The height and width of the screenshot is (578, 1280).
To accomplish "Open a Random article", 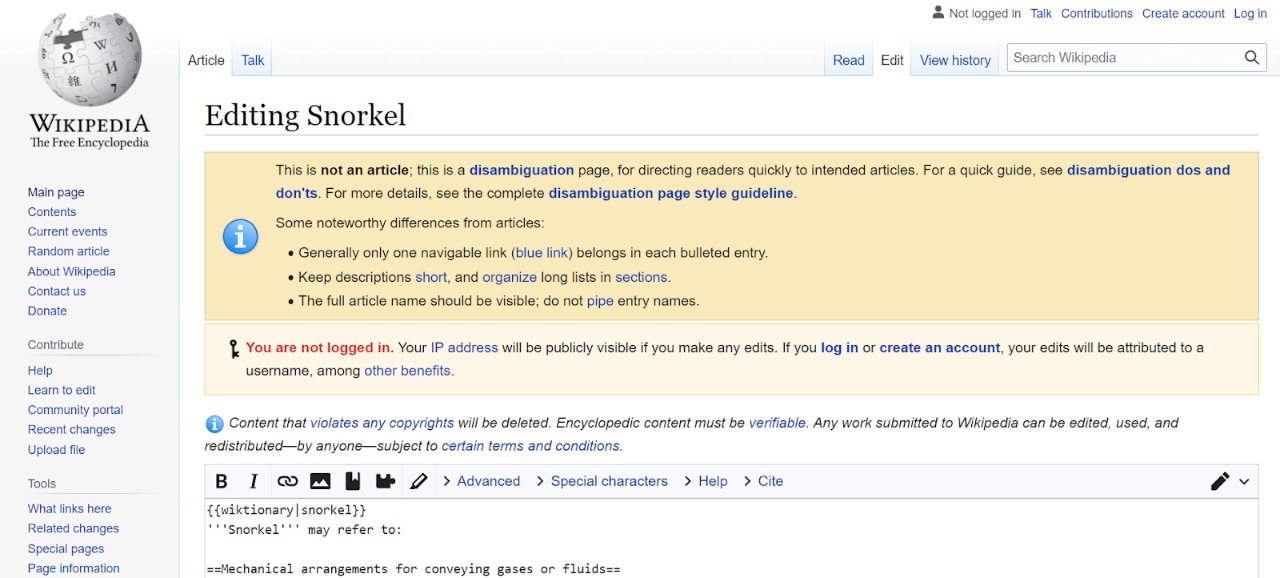I will [x=69, y=251].
